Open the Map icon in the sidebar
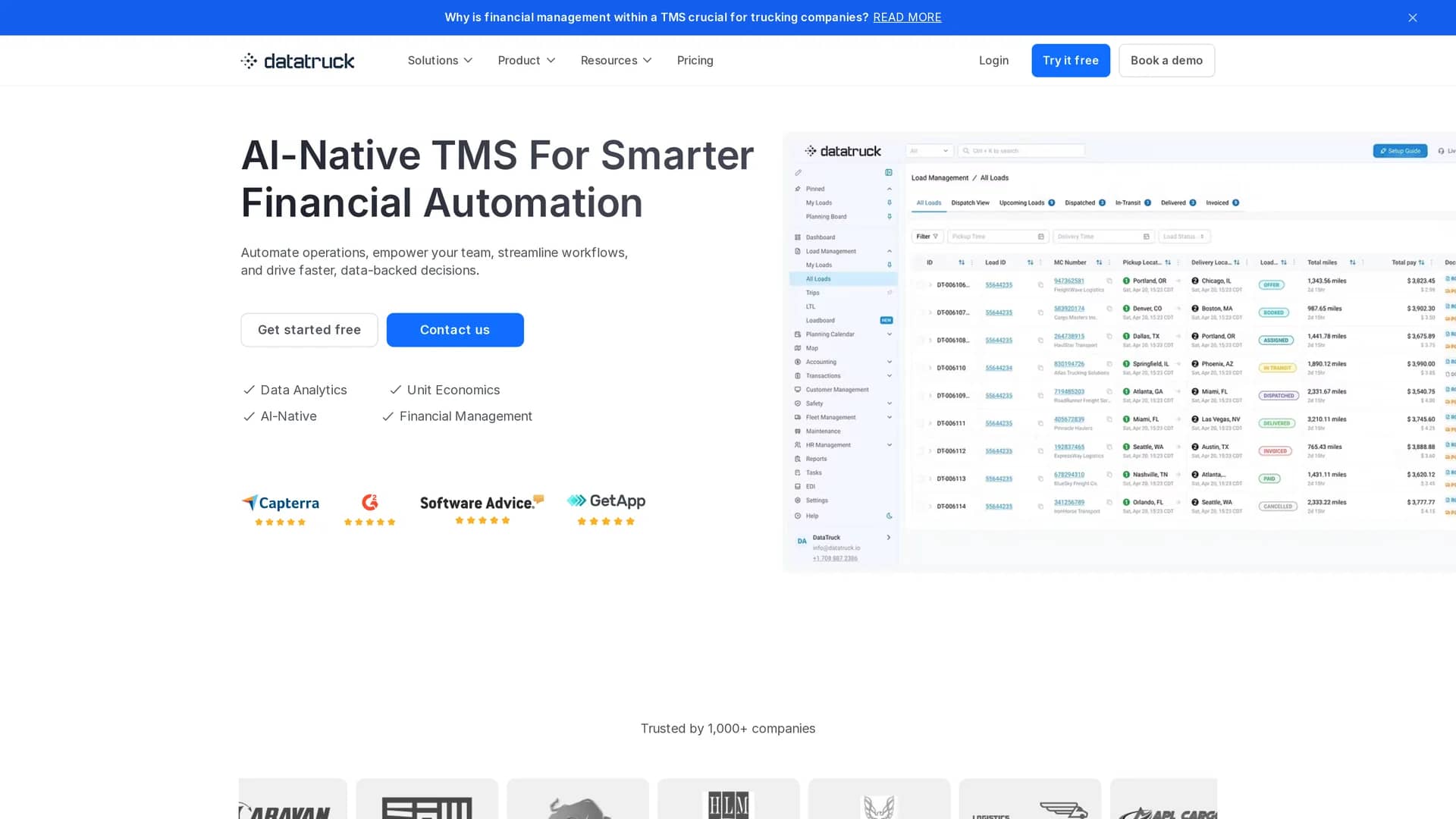This screenshot has width=1456, height=819. coord(798,348)
